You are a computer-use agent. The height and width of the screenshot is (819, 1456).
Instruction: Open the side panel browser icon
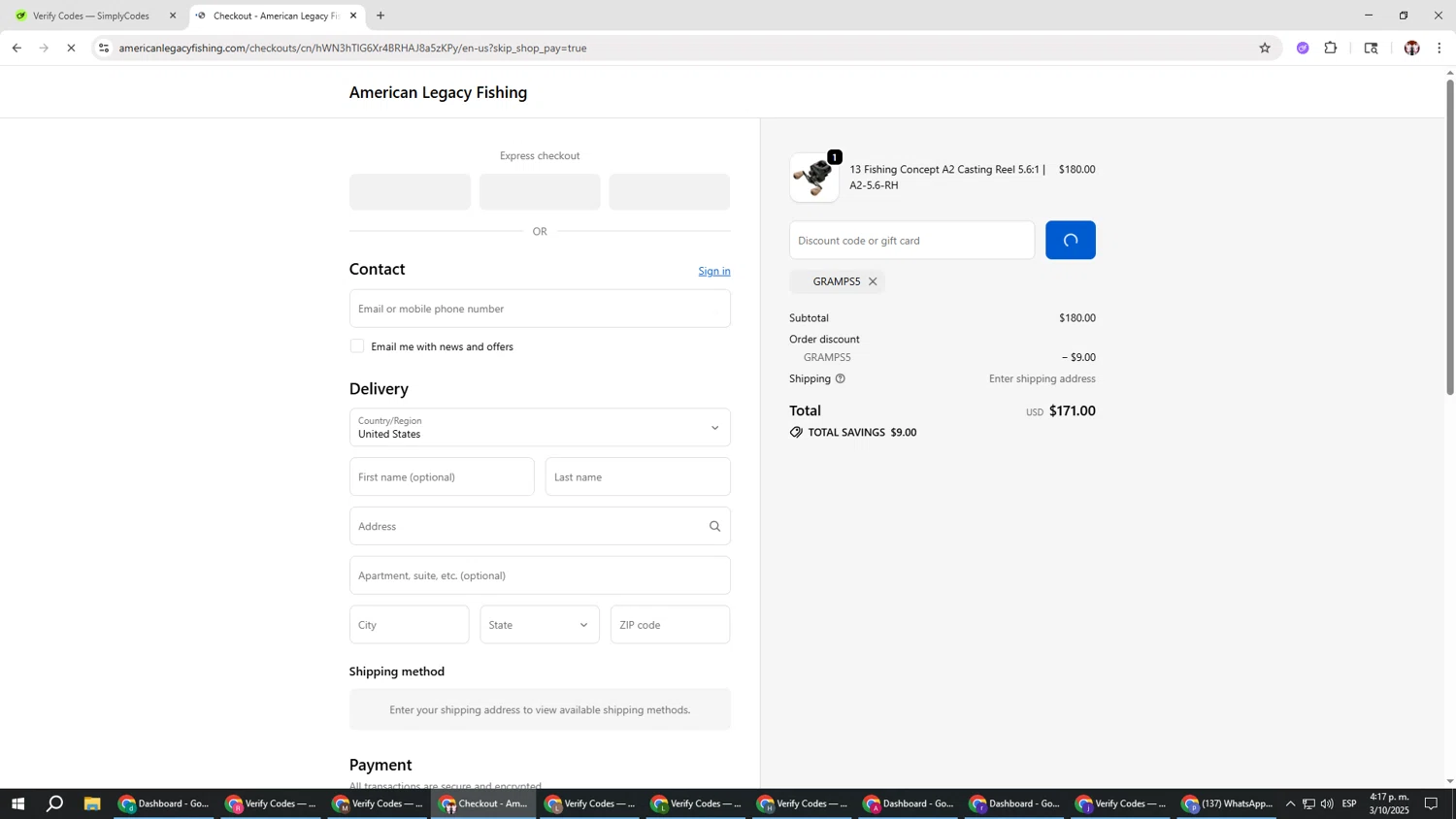(1371, 48)
